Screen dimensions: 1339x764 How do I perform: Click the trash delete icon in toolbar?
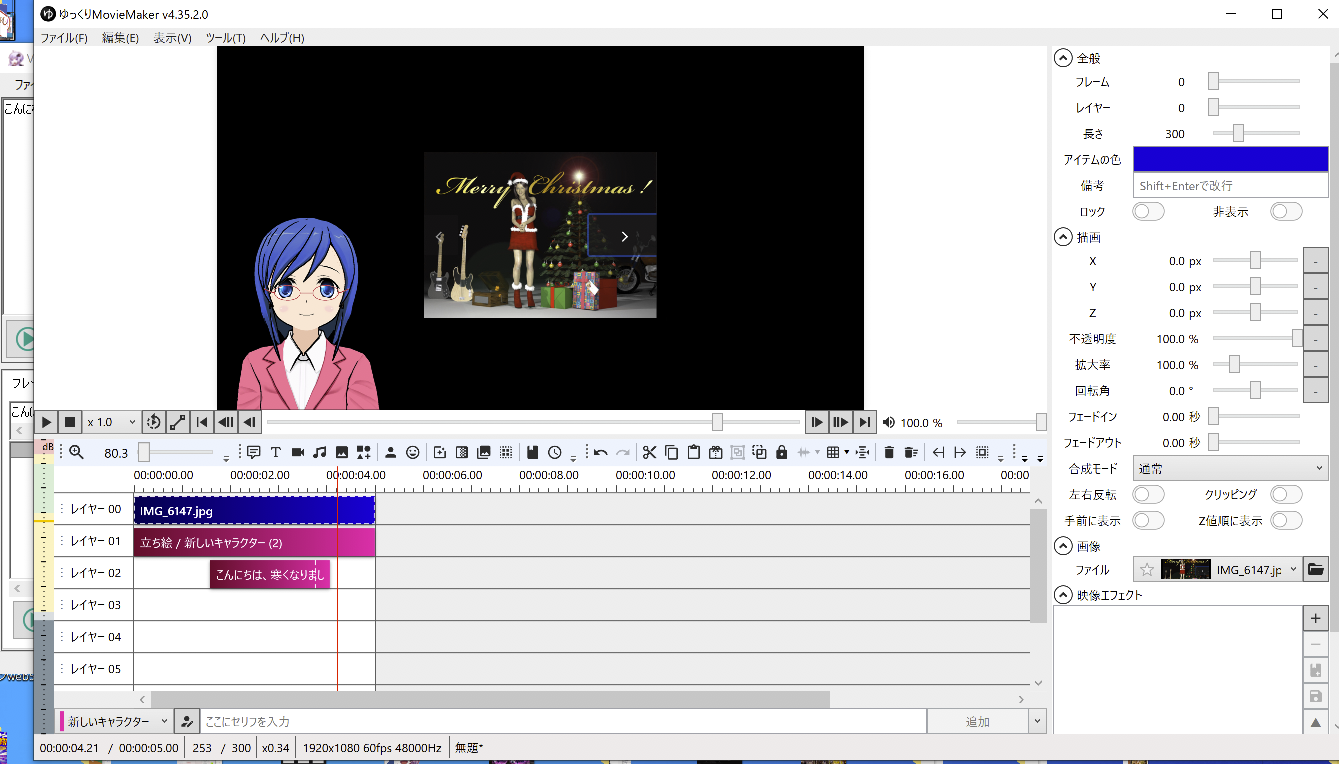[x=889, y=452]
